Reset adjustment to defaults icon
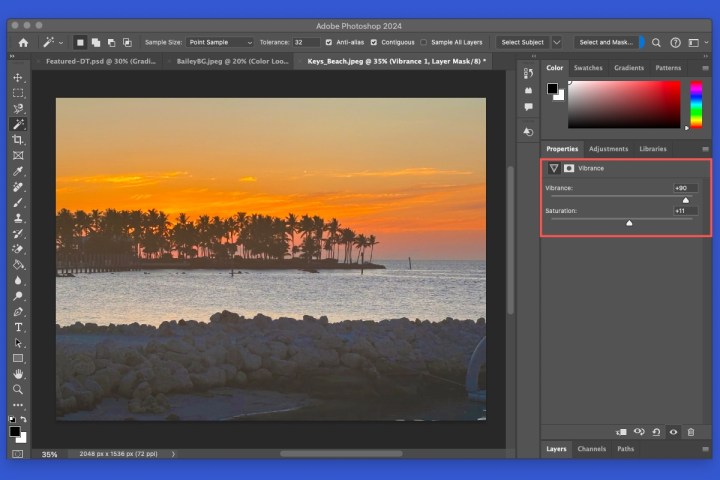720x480 pixels. (x=656, y=432)
